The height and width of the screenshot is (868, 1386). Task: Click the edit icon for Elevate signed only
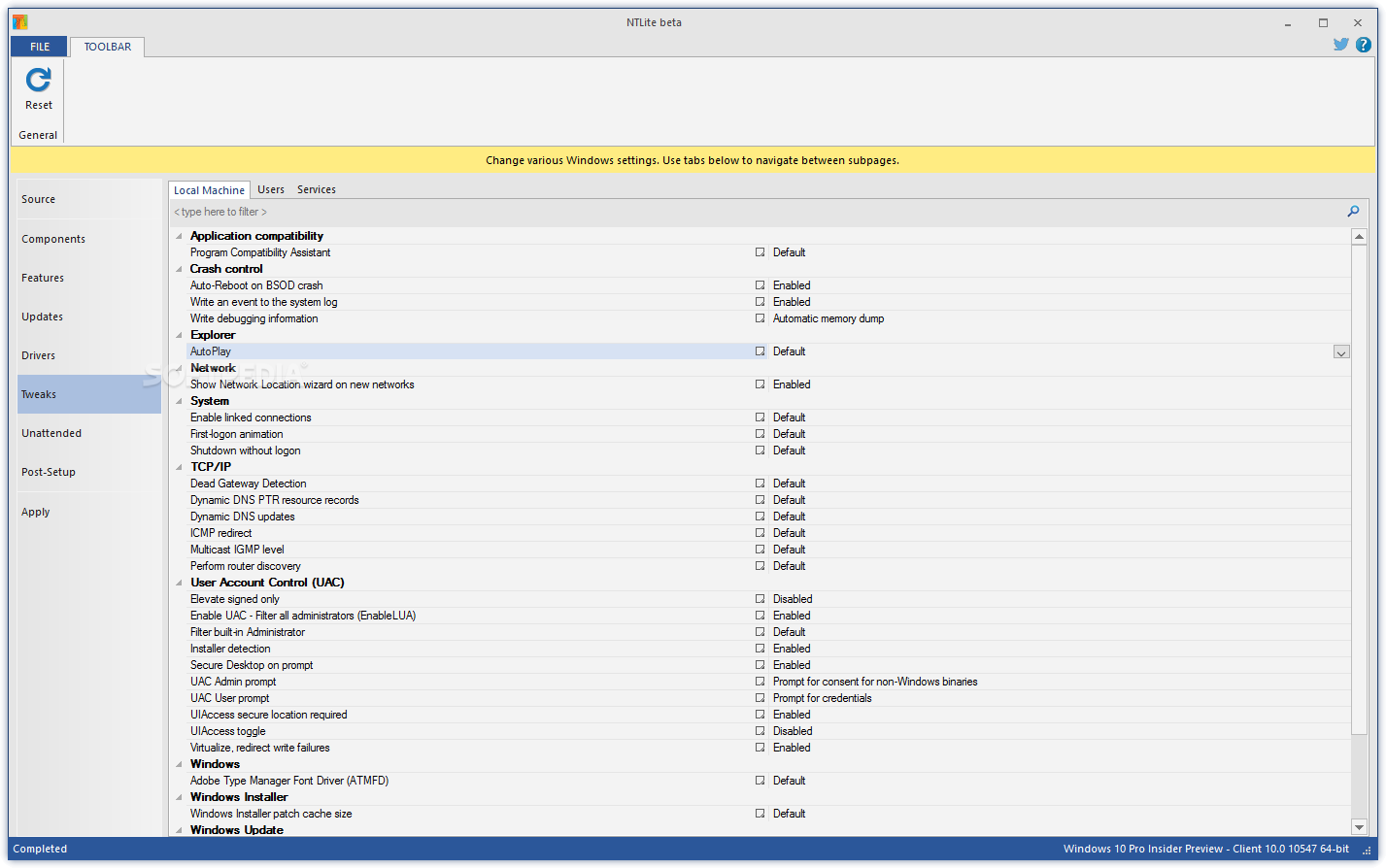(761, 599)
